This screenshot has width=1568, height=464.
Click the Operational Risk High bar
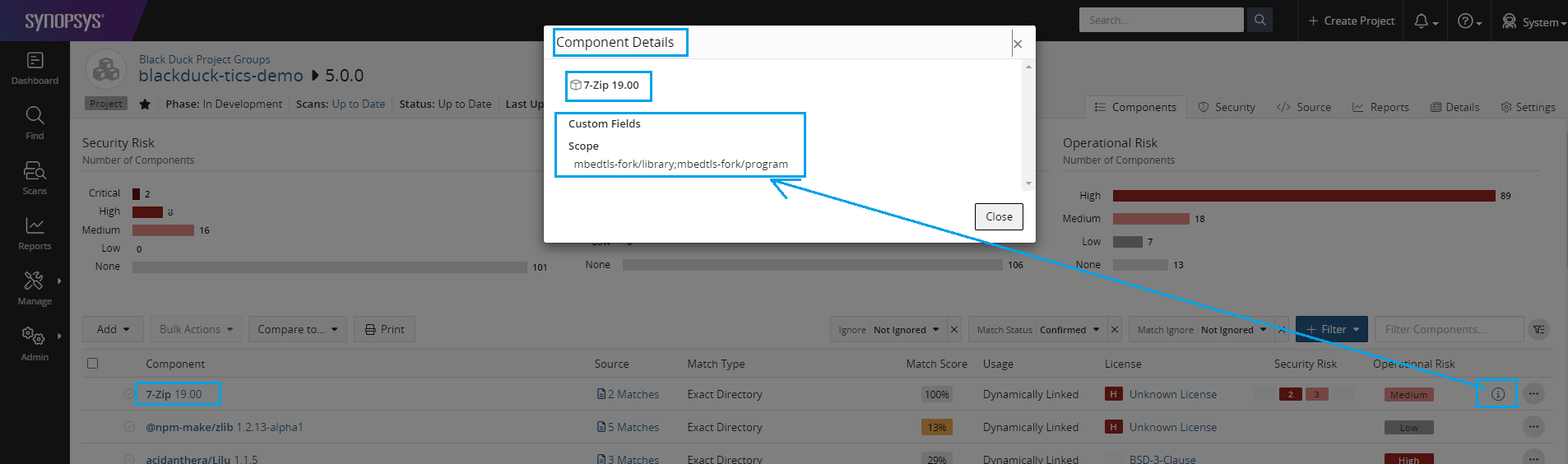point(1304,196)
